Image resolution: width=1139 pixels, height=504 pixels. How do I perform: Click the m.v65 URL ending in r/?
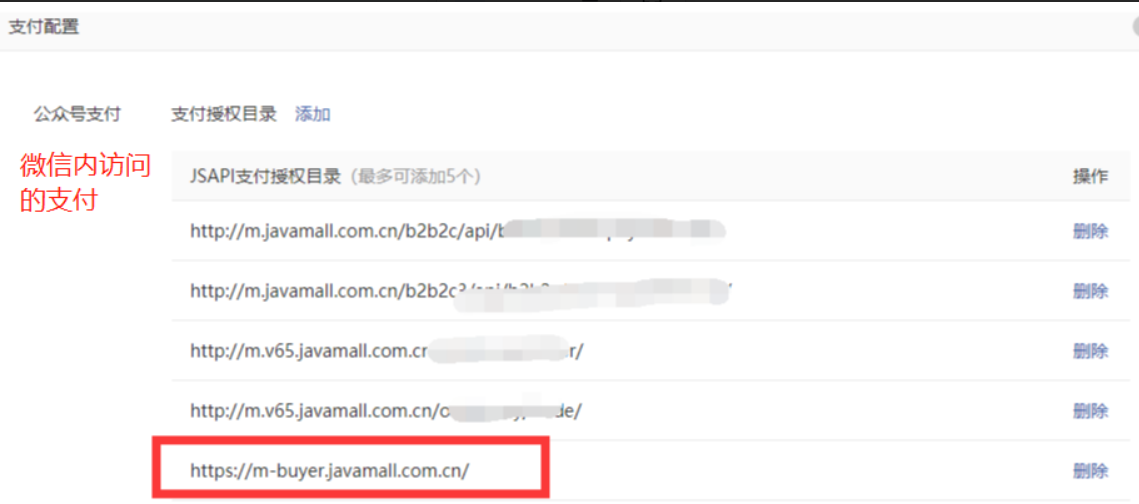pyautogui.click(x=387, y=351)
